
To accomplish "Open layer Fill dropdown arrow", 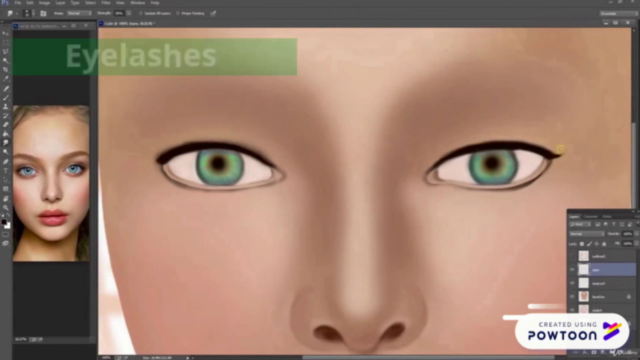I will click(636, 244).
